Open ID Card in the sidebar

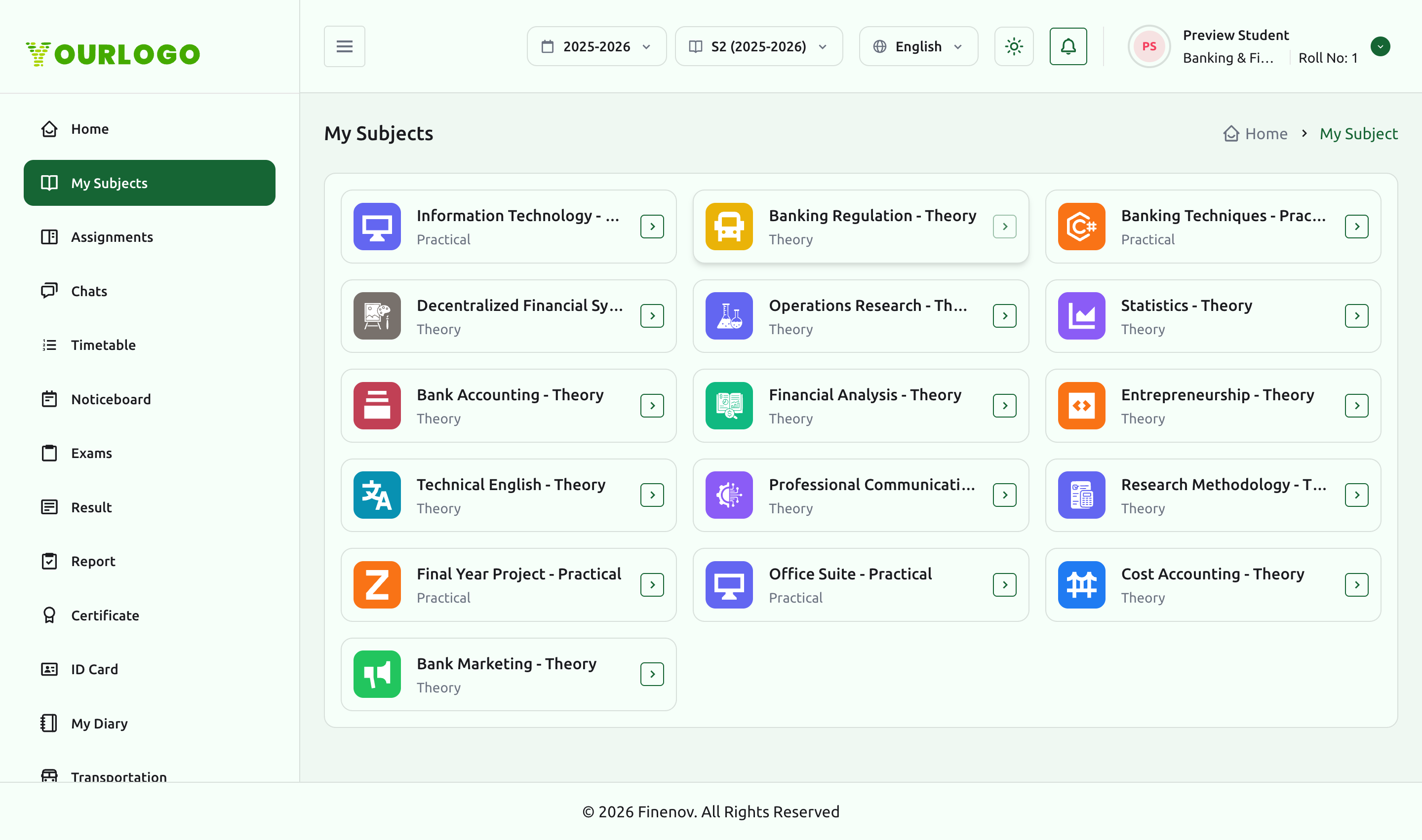[x=150, y=670]
